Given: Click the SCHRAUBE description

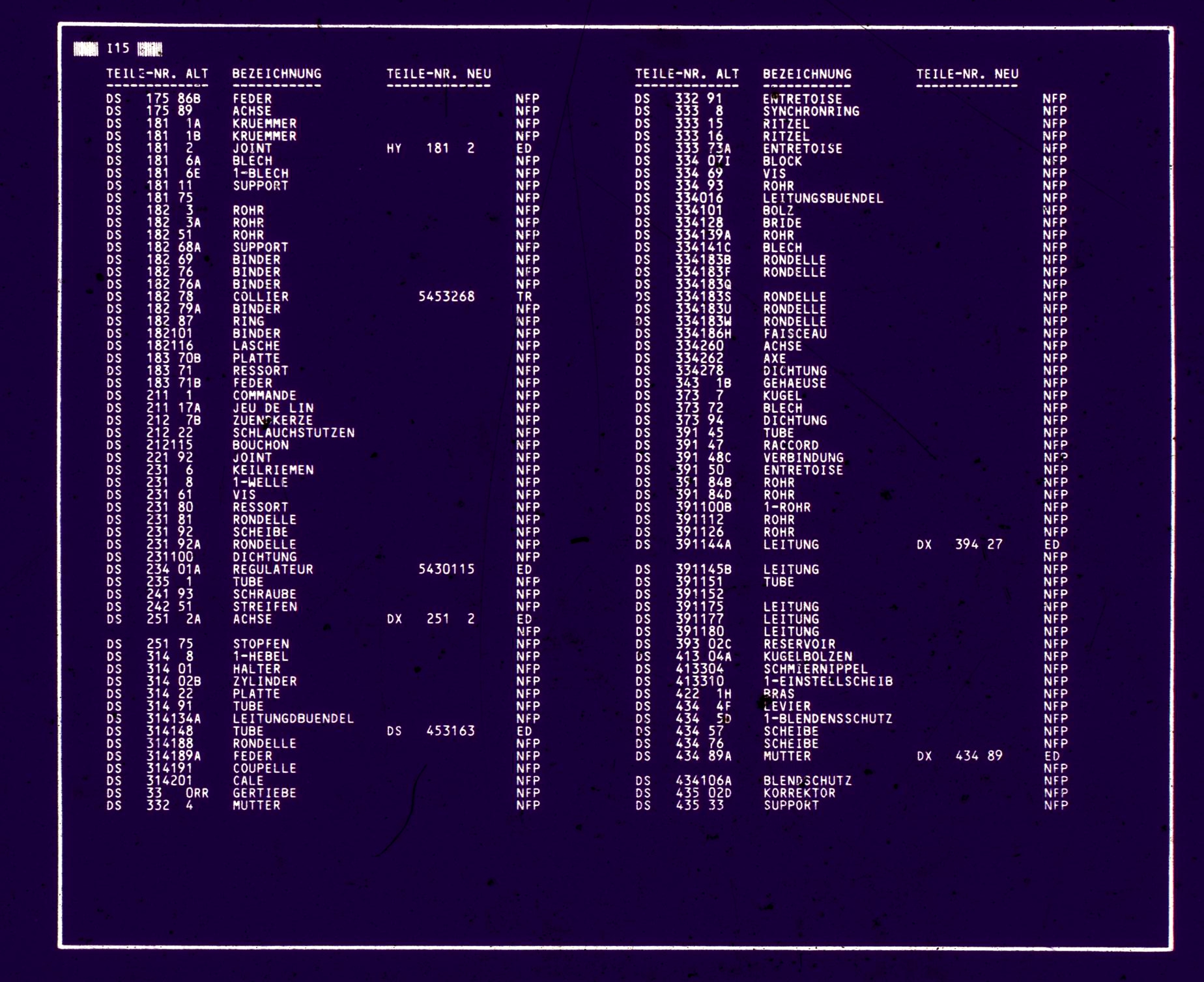Looking at the screenshot, I should (265, 594).
